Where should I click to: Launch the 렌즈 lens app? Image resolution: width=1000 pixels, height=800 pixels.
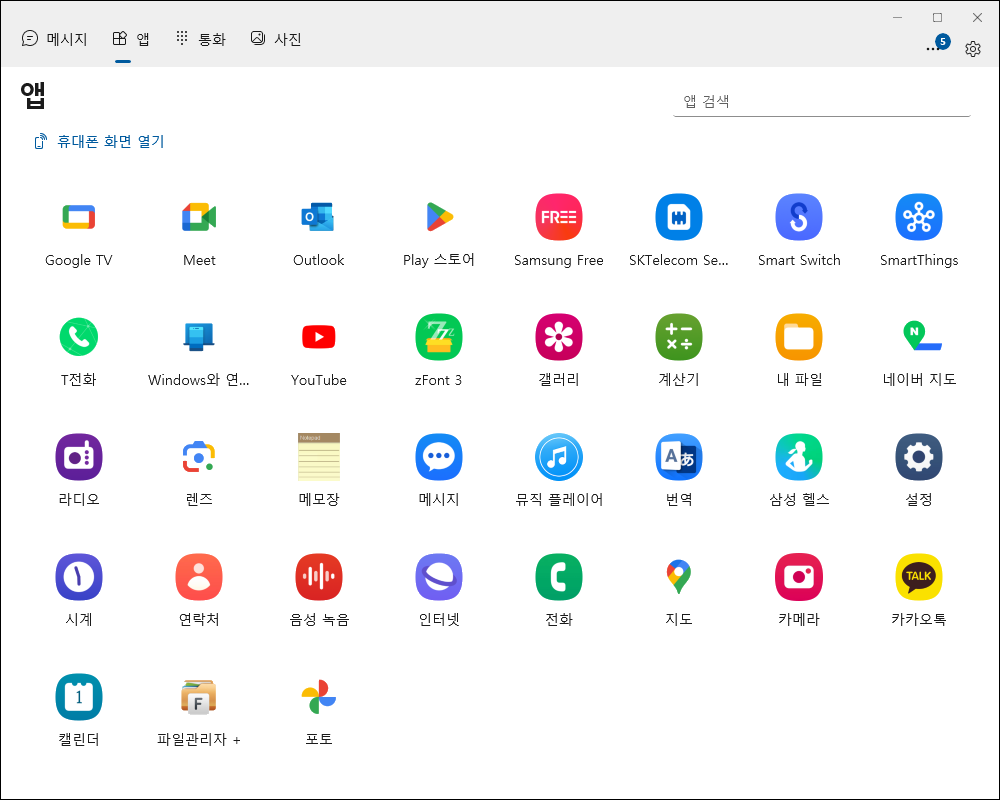coord(199,457)
